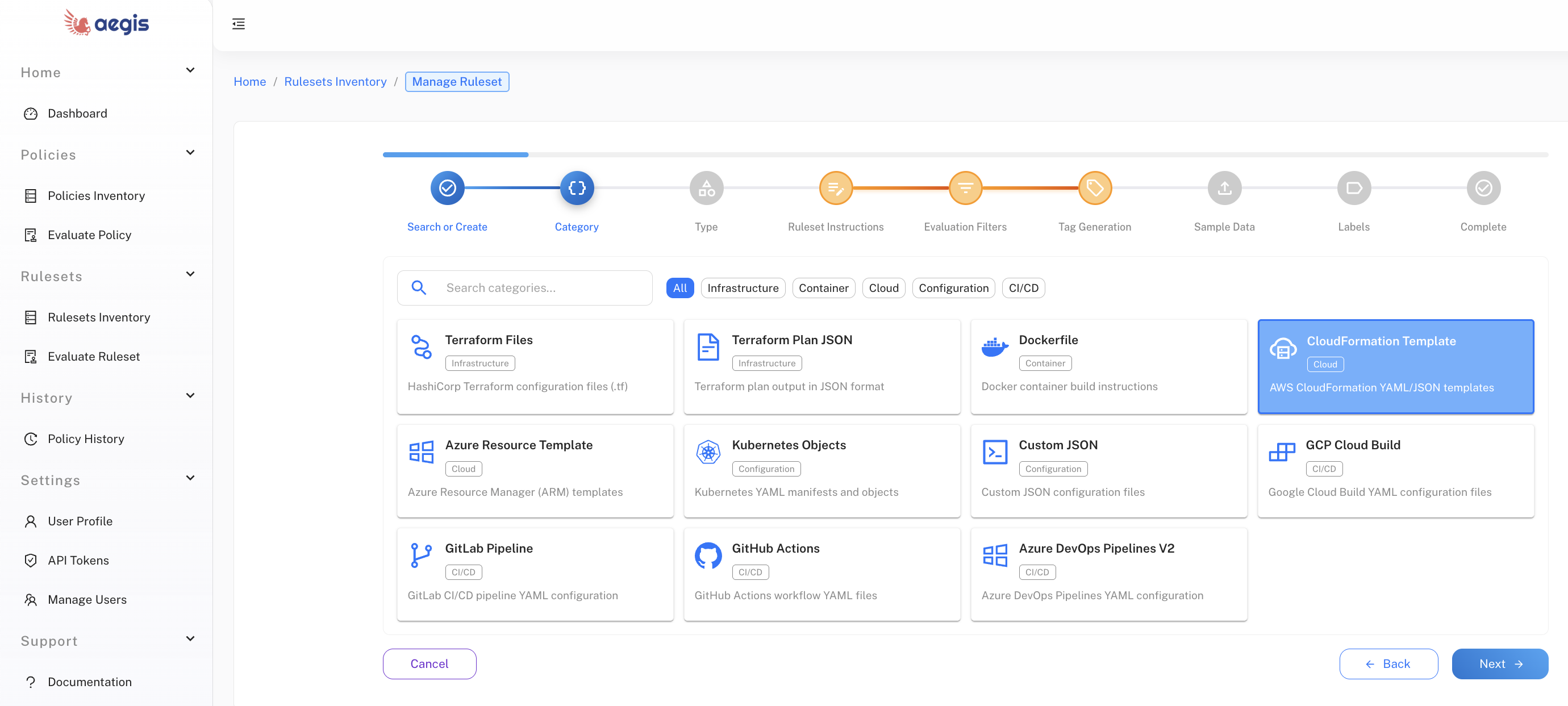Filter categories by Configuration
The width and height of the screenshot is (1568, 706).
tap(953, 288)
